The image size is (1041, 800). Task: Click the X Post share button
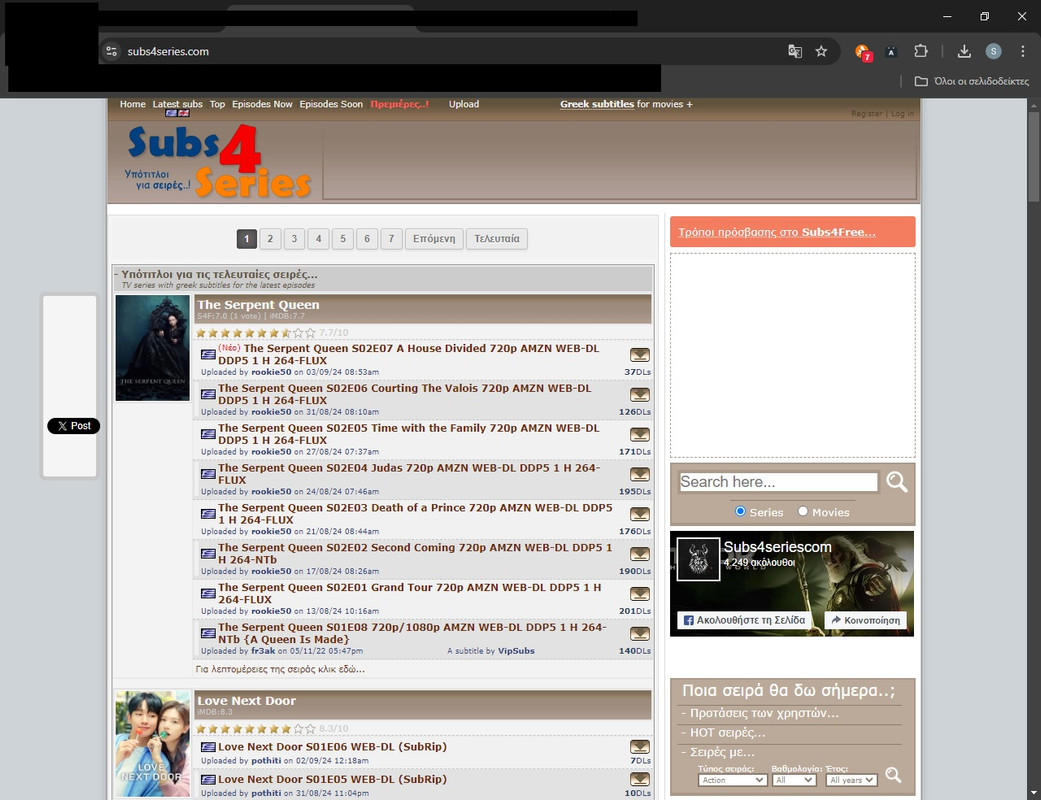(x=74, y=426)
